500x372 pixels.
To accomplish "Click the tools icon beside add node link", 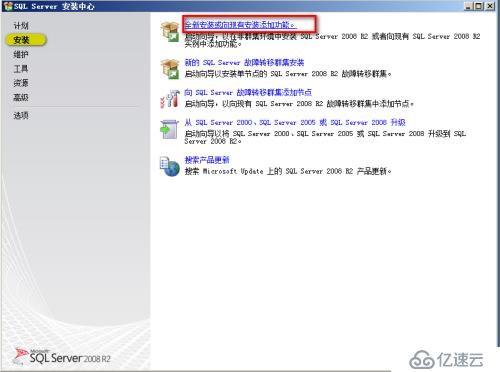I will click(170, 99).
